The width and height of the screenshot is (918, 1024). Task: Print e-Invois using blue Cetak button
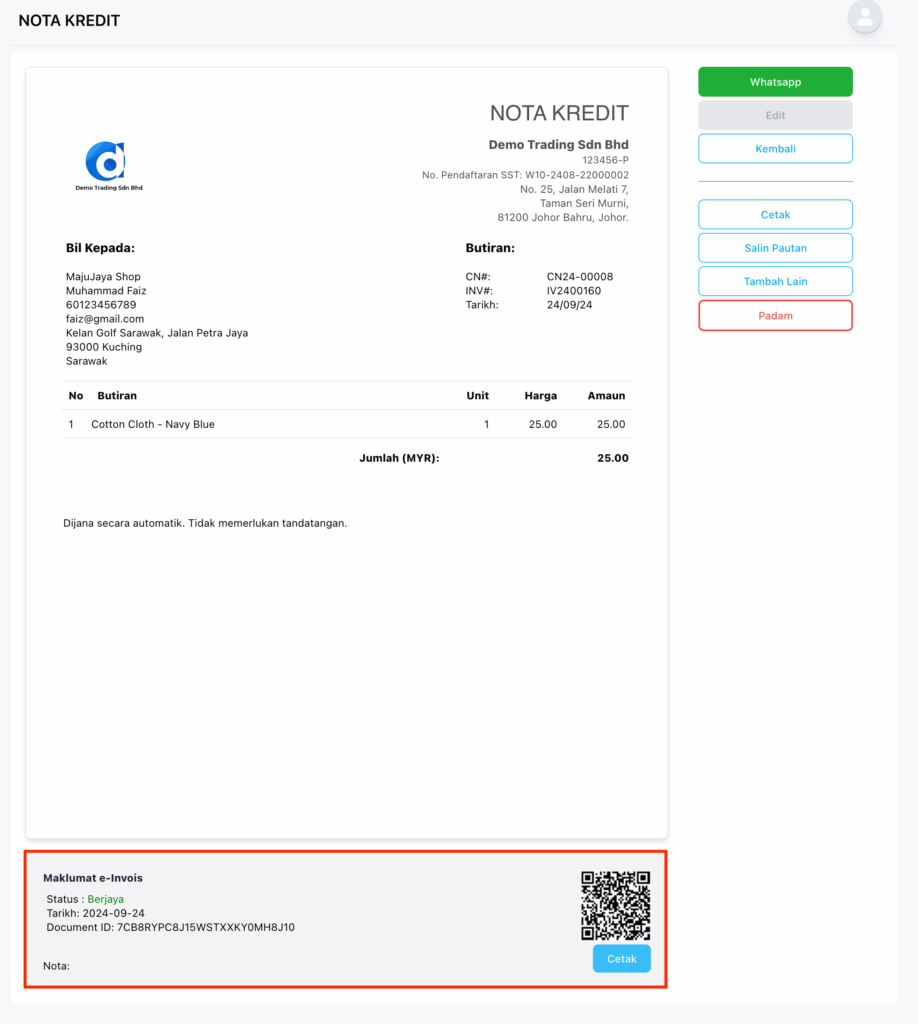coord(622,959)
